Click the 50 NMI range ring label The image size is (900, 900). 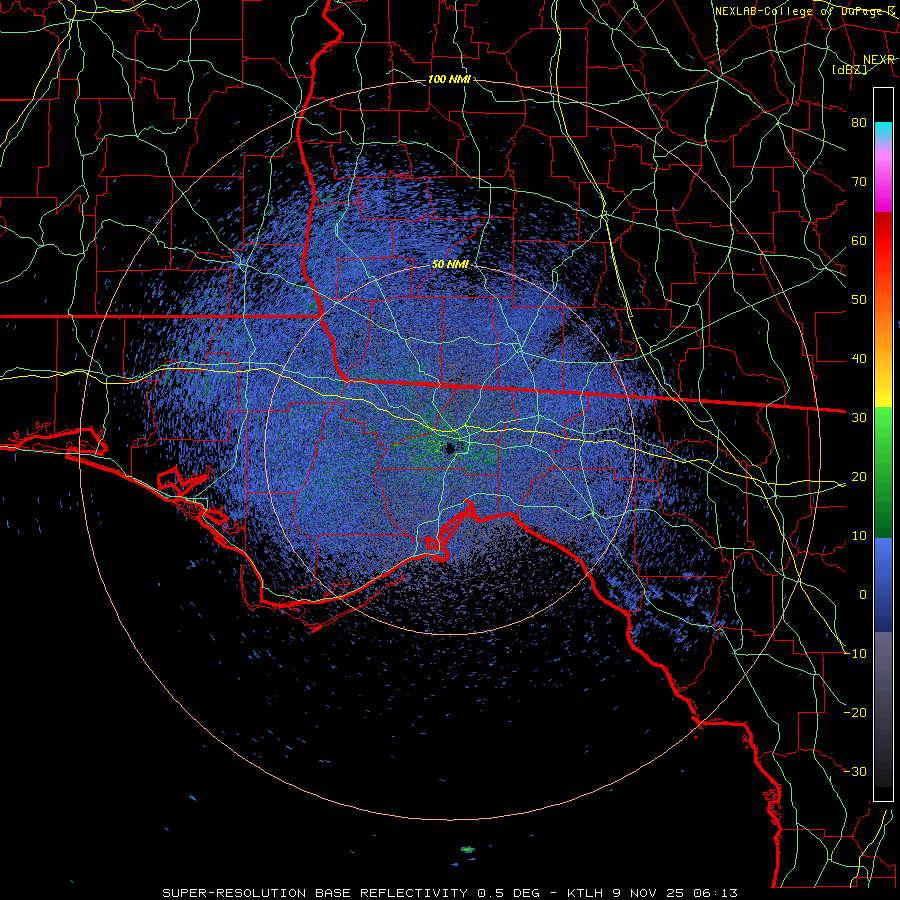450,264
